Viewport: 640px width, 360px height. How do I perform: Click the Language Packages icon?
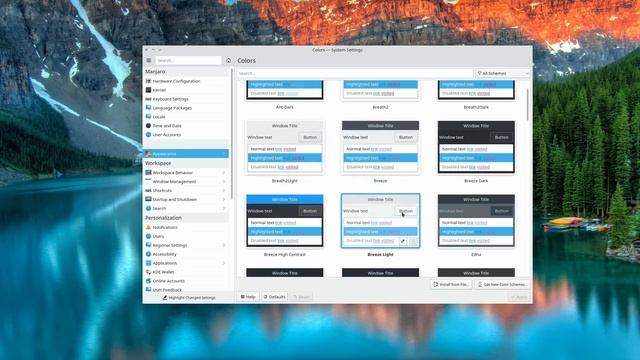point(148,108)
